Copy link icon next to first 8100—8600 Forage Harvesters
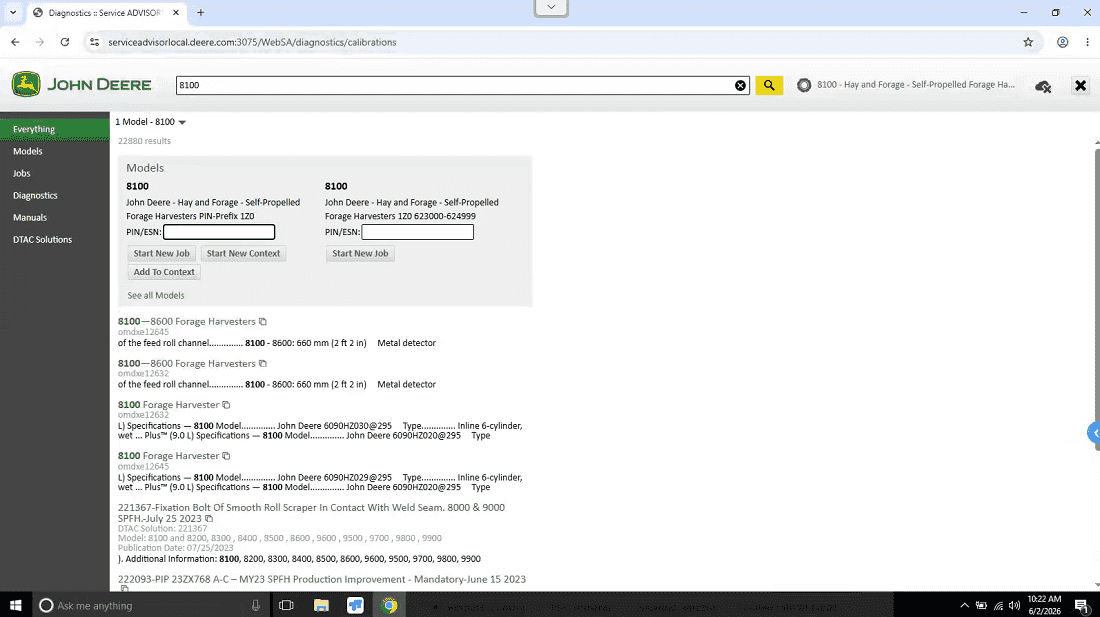 point(263,322)
